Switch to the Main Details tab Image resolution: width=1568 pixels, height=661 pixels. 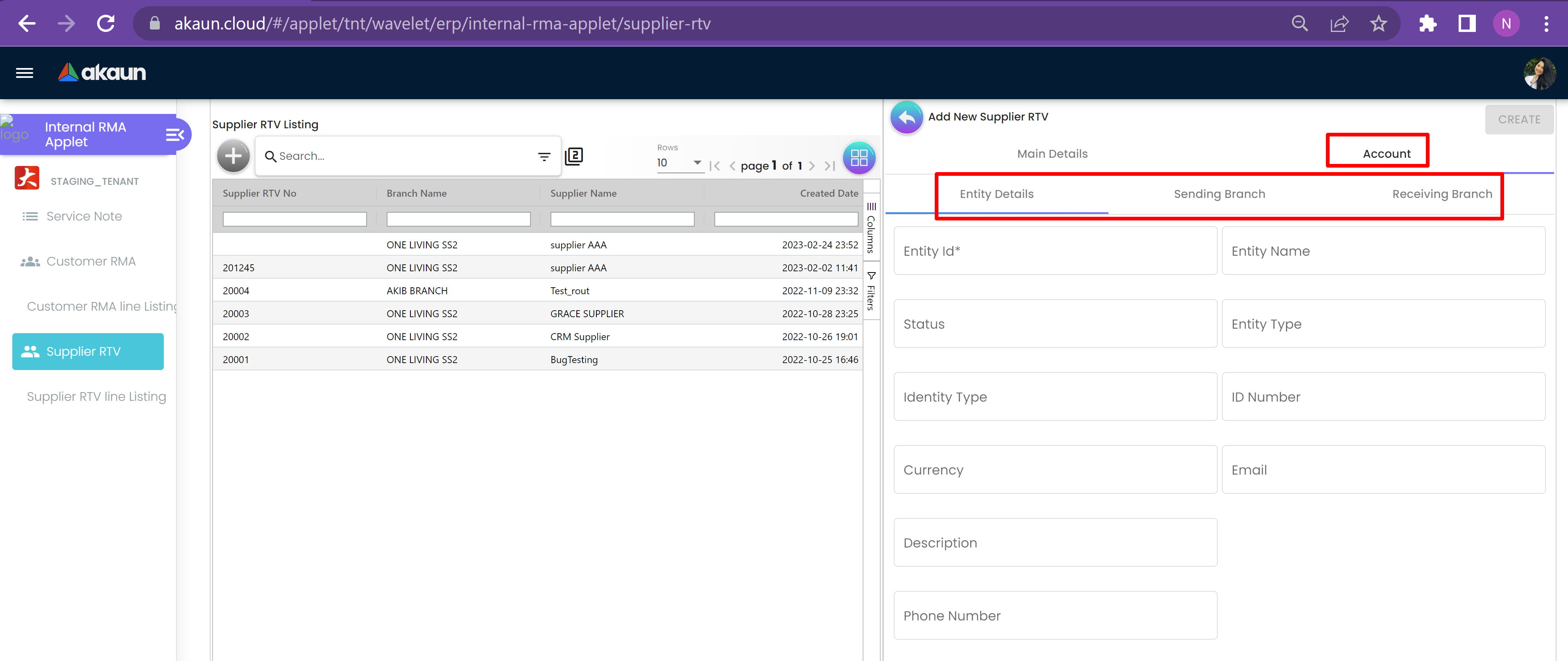pos(1052,154)
